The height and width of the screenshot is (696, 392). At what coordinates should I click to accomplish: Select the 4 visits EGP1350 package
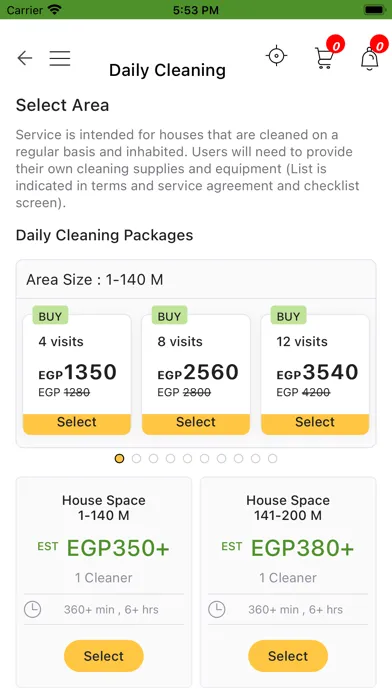(77, 424)
